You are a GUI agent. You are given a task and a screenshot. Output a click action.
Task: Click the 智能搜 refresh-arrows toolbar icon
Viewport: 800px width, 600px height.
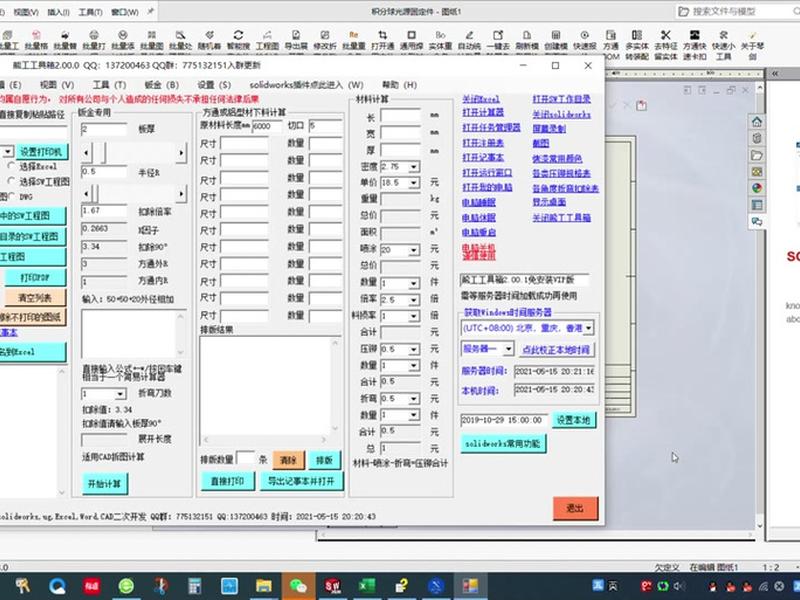point(238,35)
